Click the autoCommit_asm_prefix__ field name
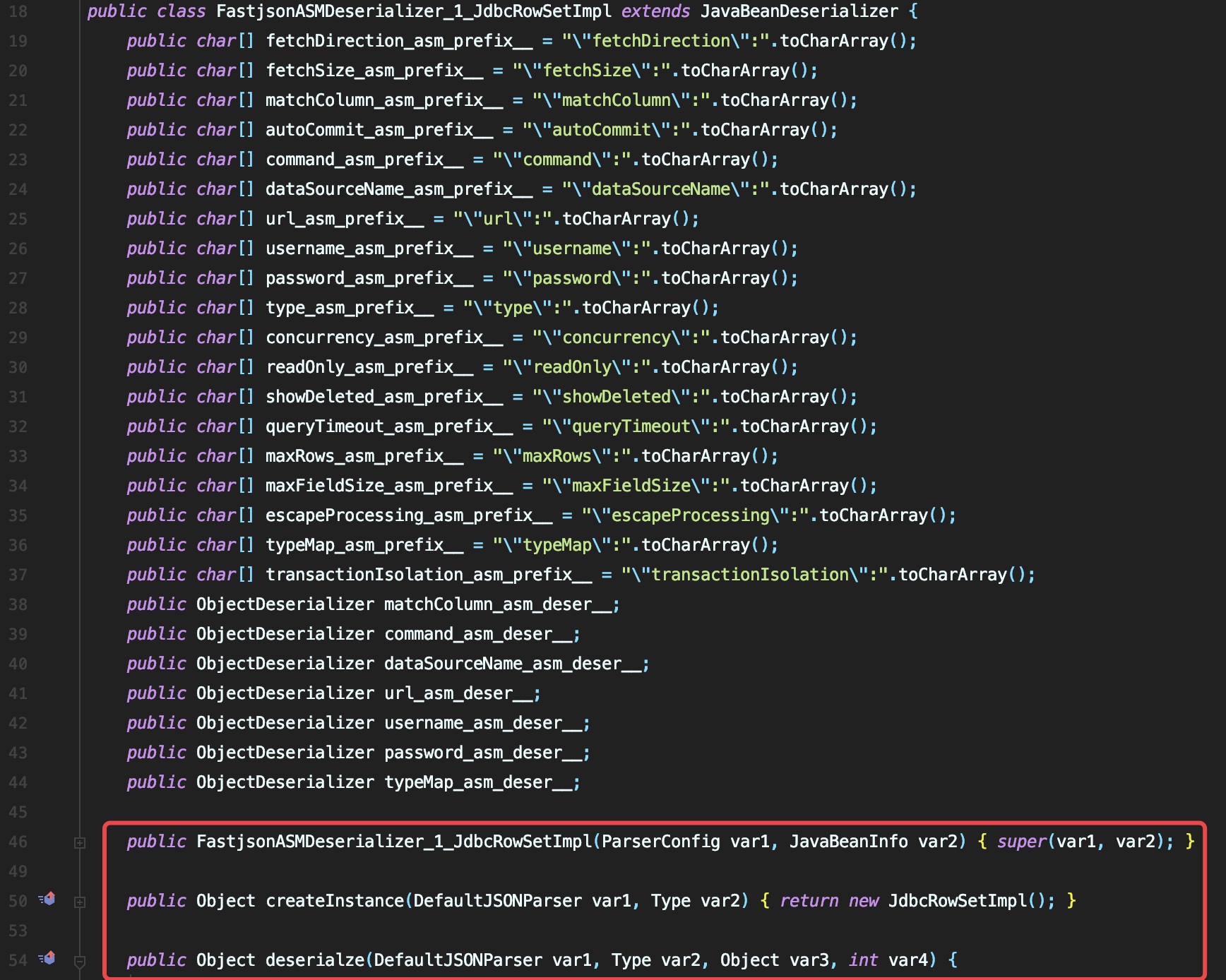 [x=379, y=130]
